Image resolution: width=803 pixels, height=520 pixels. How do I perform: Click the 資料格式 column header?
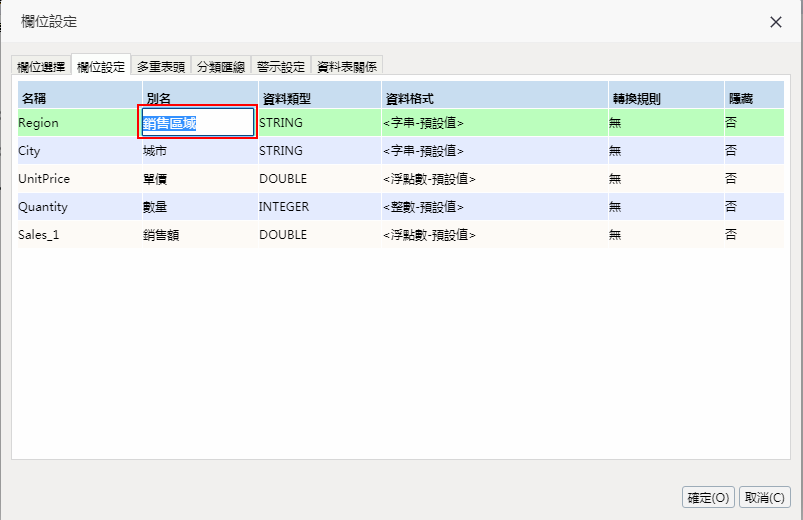click(409, 99)
